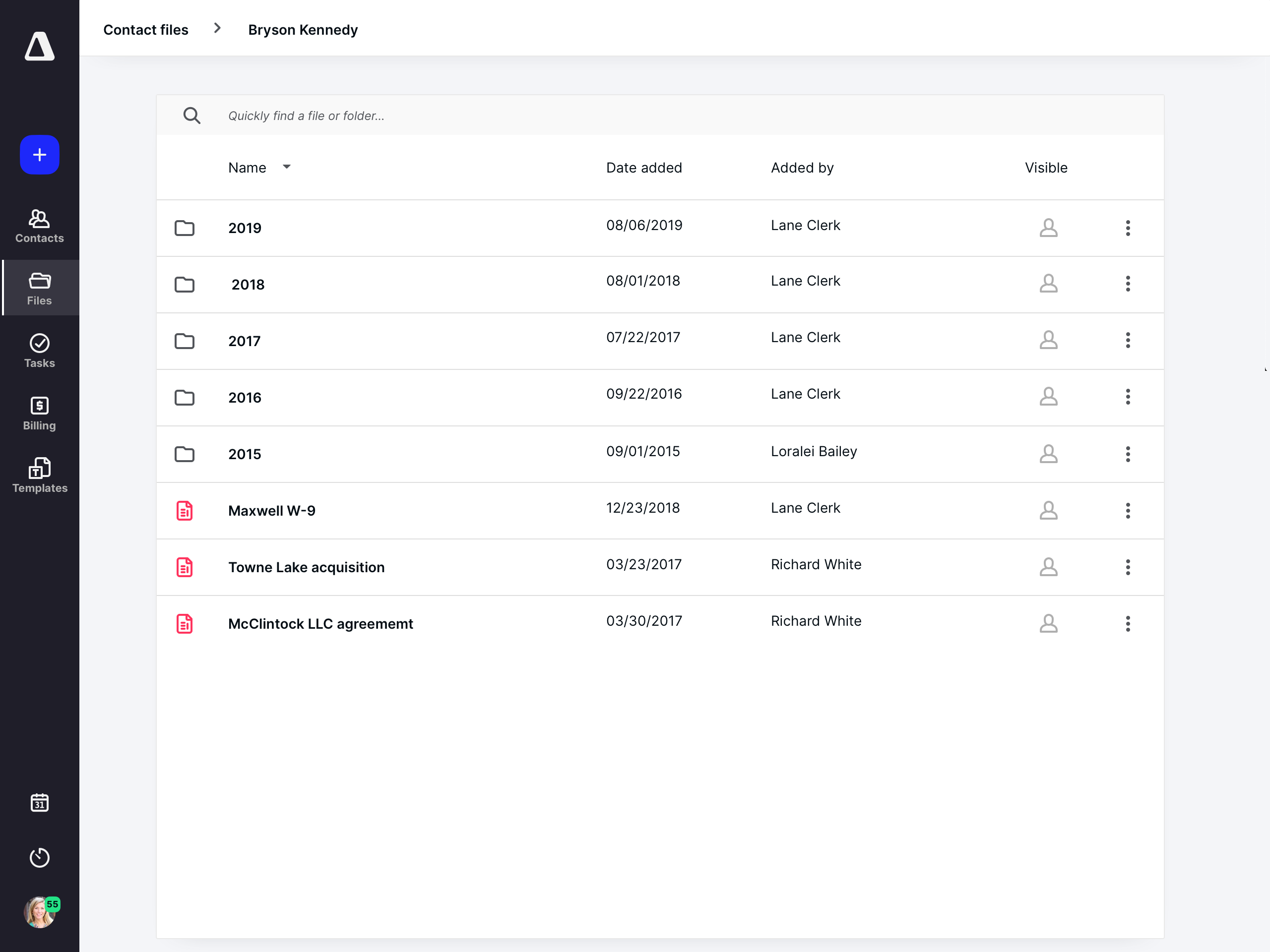Toggle visibility for Towne Lake acquisition
This screenshot has width=1270, height=952.
pos(1048,567)
